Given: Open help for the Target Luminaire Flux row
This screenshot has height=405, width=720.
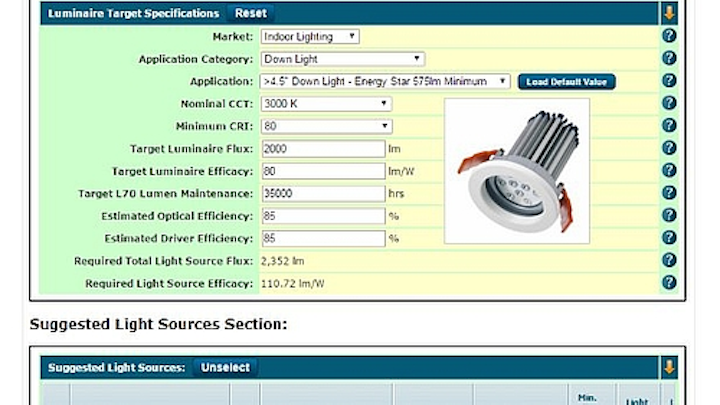Looking at the screenshot, I should click(669, 148).
